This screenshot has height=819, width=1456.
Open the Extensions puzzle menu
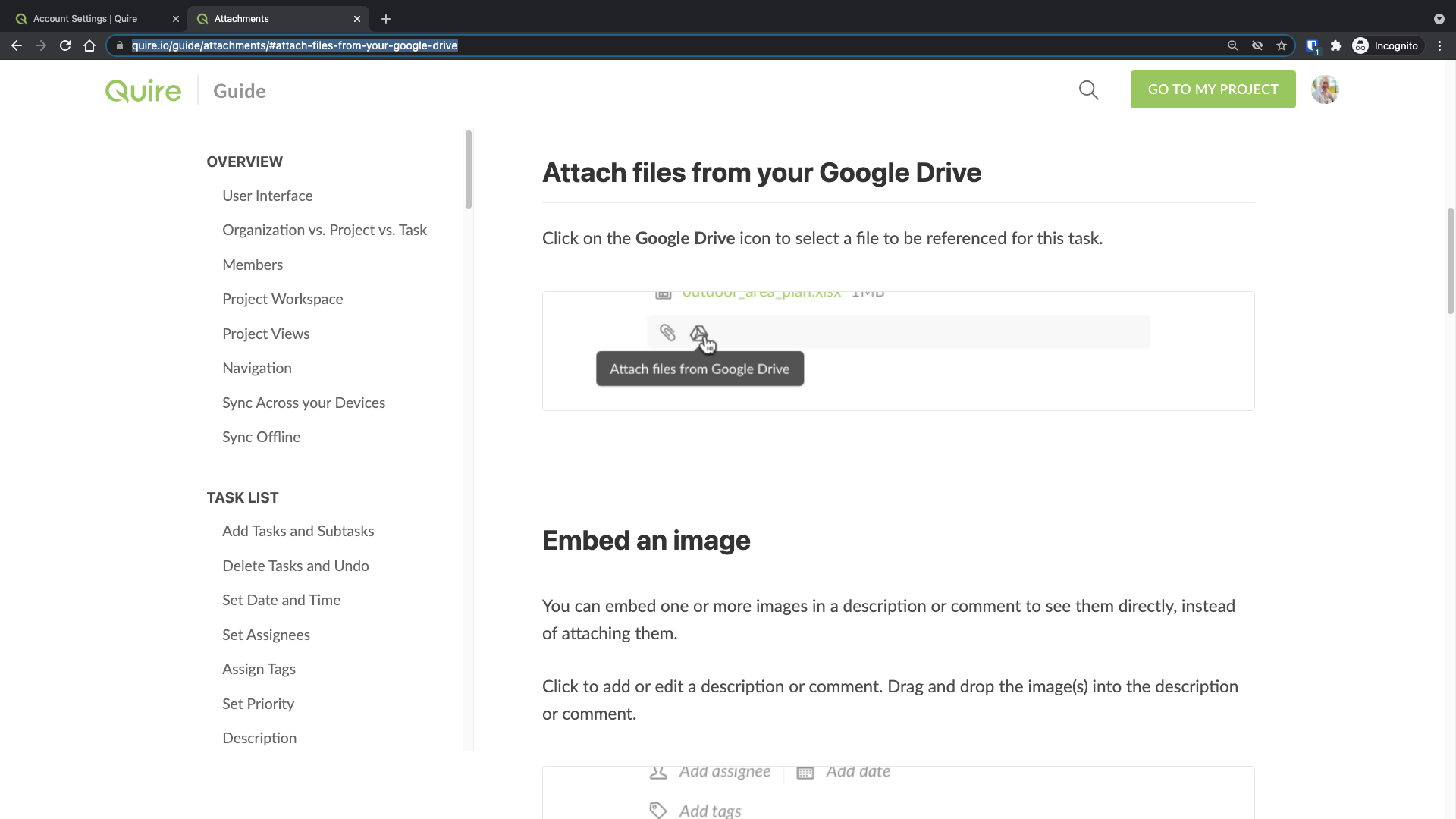[1336, 45]
